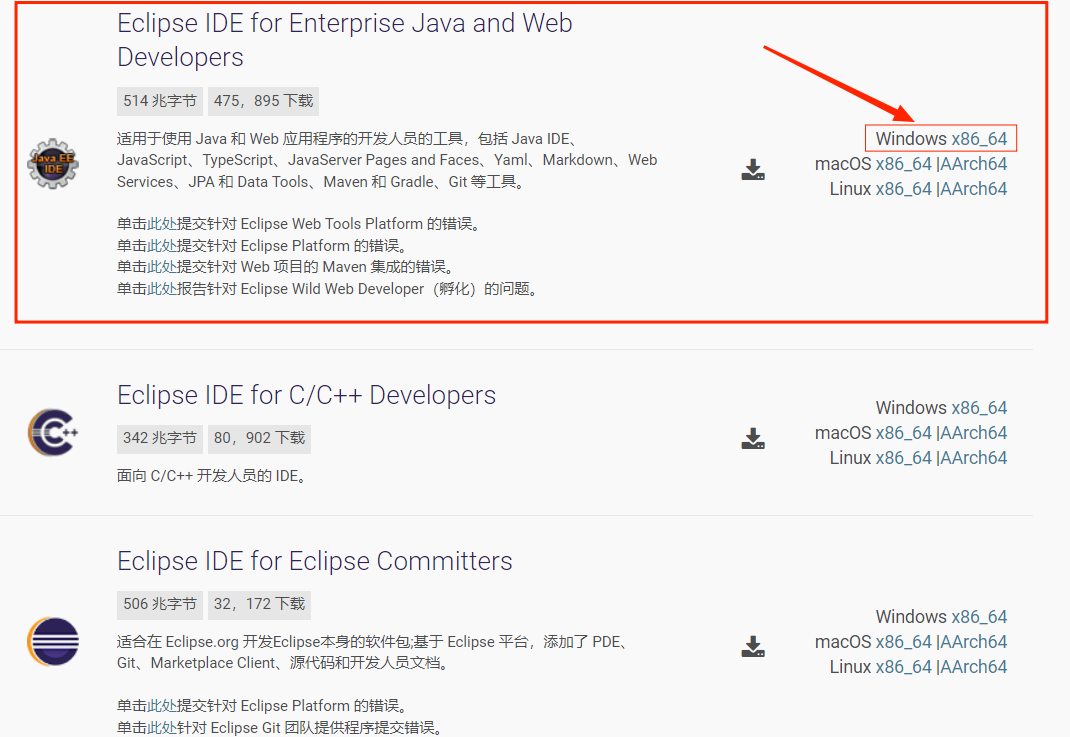
Task: Download Linux AArch64 for Eclipse Committers package
Action: pos(974,667)
